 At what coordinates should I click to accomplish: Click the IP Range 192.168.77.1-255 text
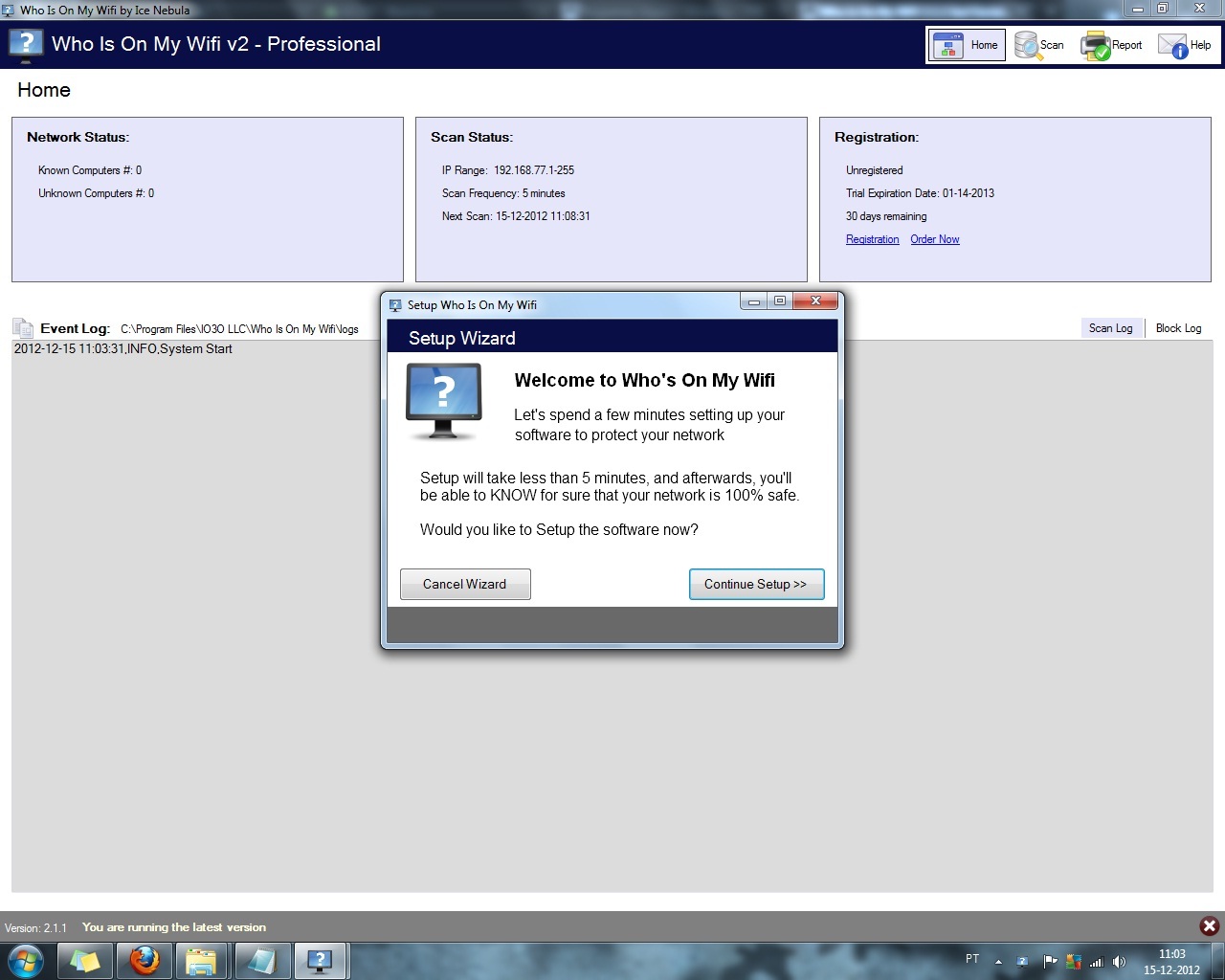tap(508, 170)
